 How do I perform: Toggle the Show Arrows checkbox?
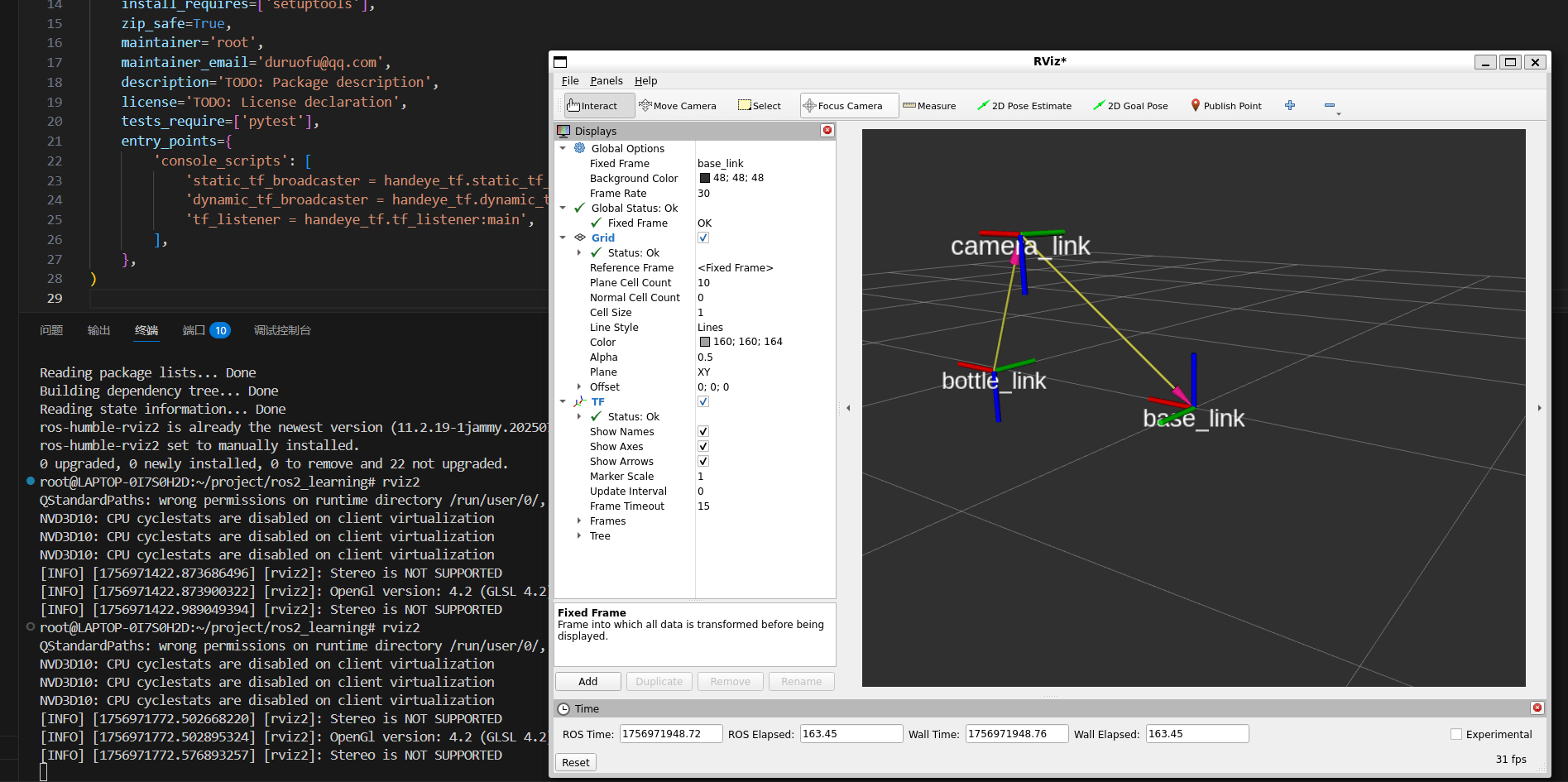703,462
